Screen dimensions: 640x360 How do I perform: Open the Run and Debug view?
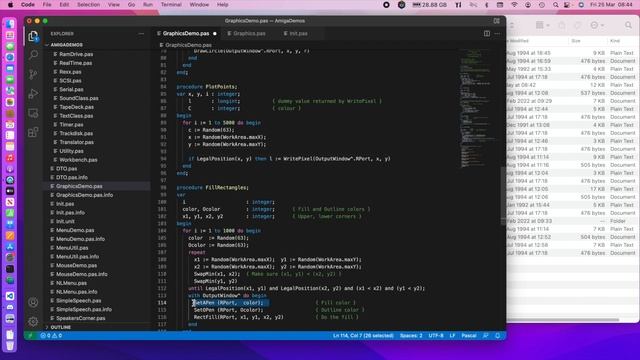click(x=33, y=94)
